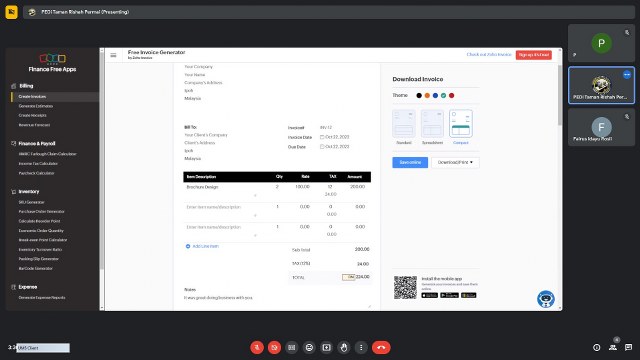Open meeting details info icon
The height and width of the screenshot is (360, 640).
[596, 347]
